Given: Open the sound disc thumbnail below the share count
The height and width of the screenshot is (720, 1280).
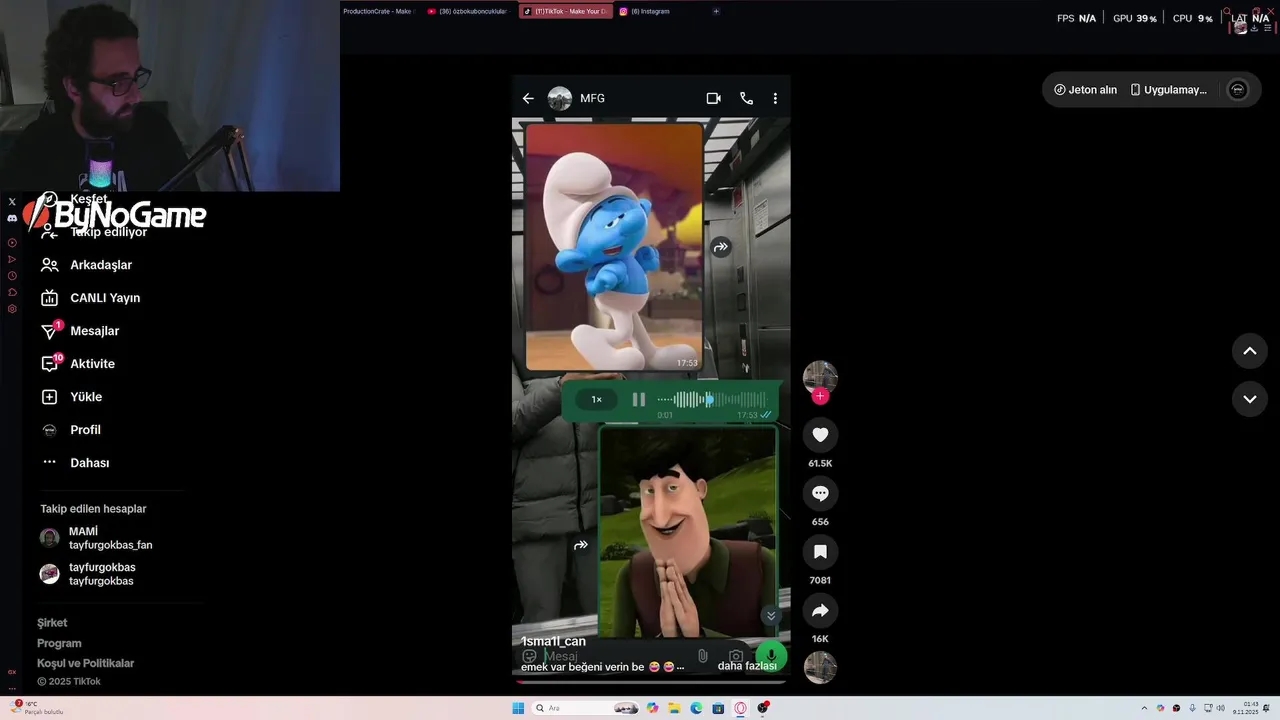Looking at the screenshot, I should tap(820, 667).
